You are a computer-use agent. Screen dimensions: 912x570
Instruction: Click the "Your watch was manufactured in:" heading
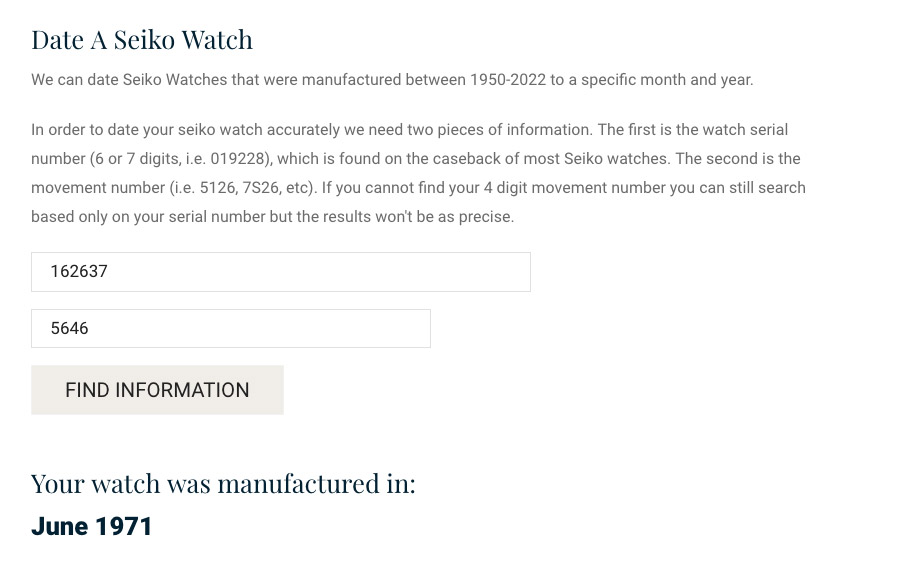223,484
